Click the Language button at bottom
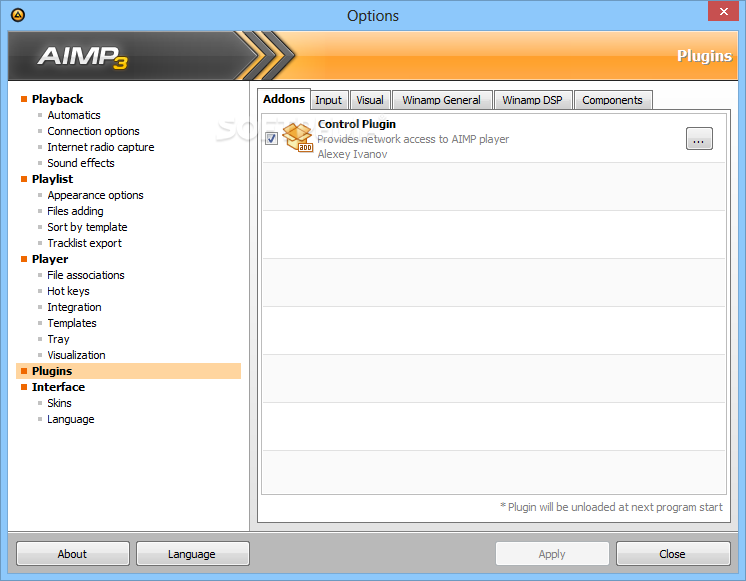Image resolution: width=746 pixels, height=581 pixels. 192,553
